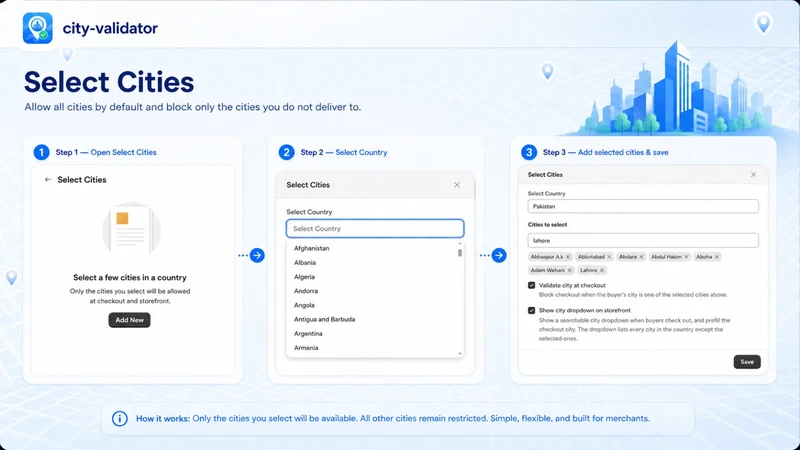Viewport: 800px width, 450px height.
Task: Remove the Adam Wehani city tag
Action: click(570, 270)
